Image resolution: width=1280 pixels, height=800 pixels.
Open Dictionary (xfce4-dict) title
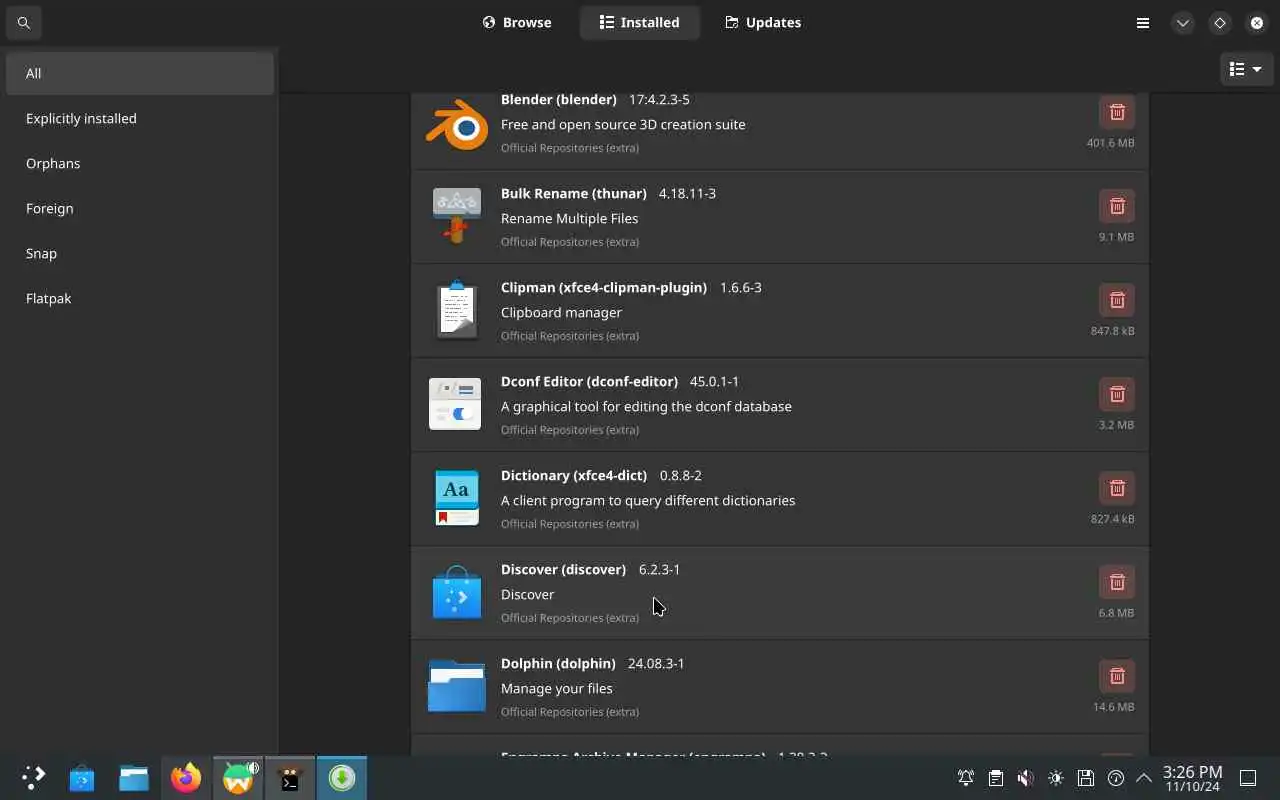[574, 475]
